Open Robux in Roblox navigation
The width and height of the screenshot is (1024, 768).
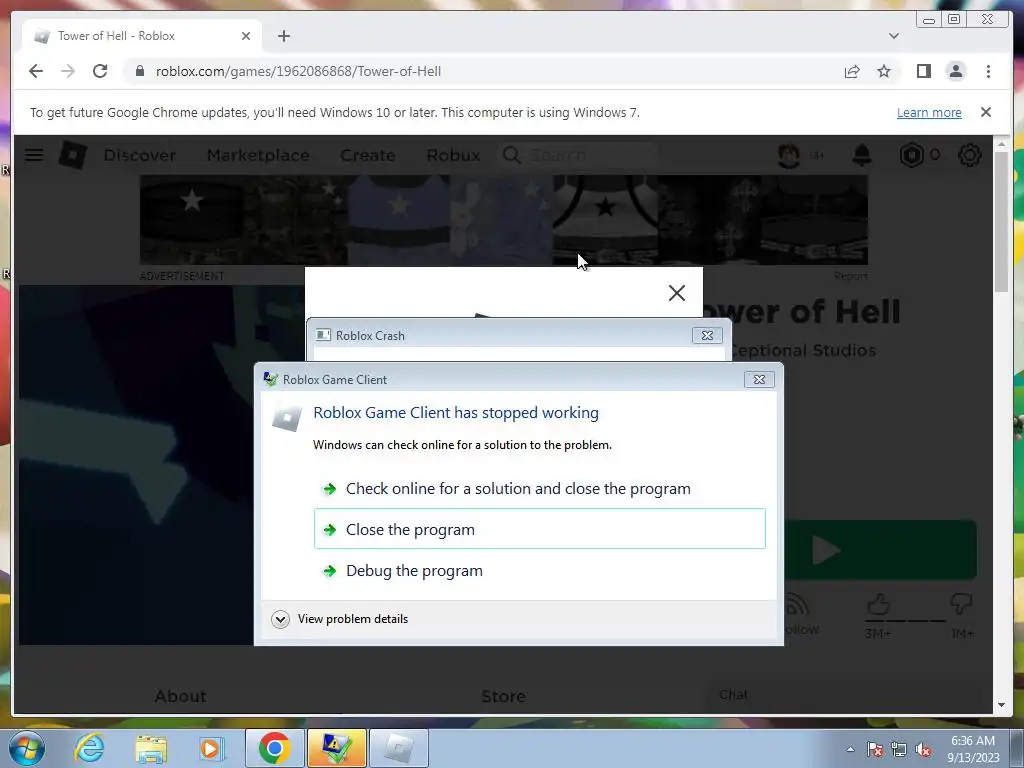pos(453,155)
